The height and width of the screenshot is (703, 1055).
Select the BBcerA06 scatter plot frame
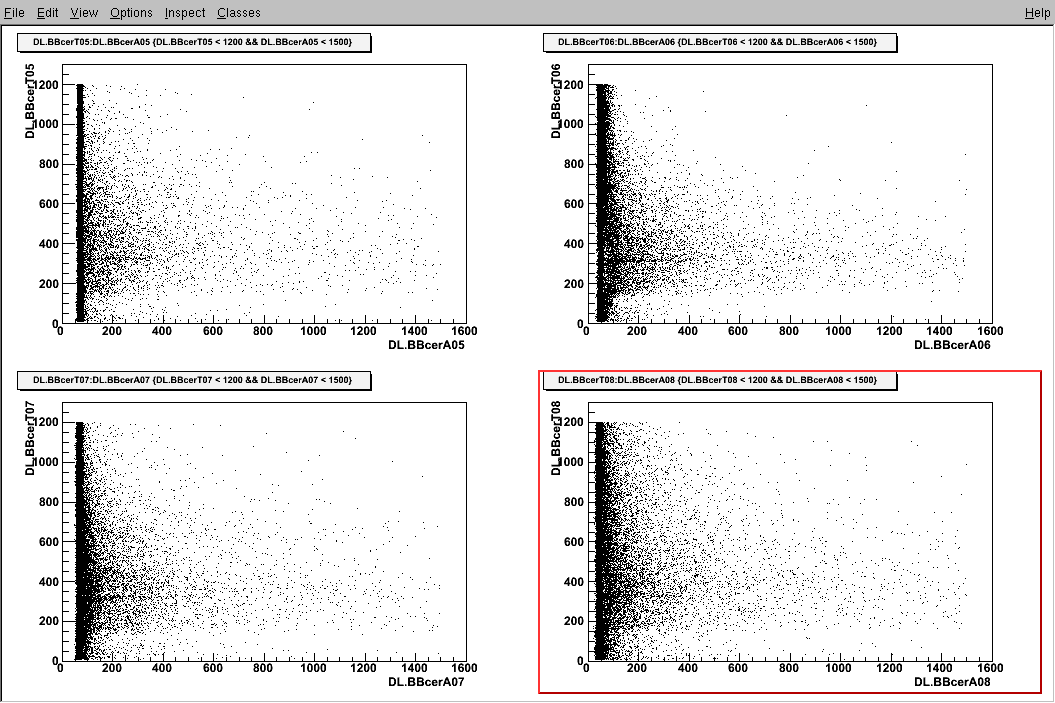[791, 194]
